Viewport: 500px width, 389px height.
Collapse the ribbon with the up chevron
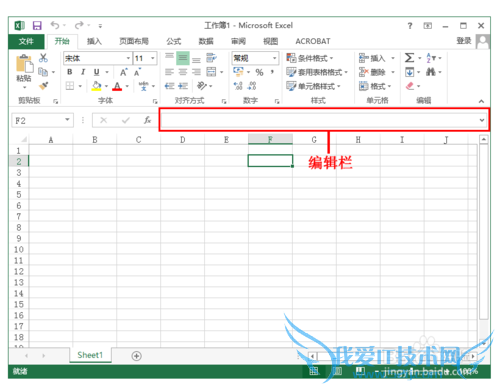tap(481, 101)
